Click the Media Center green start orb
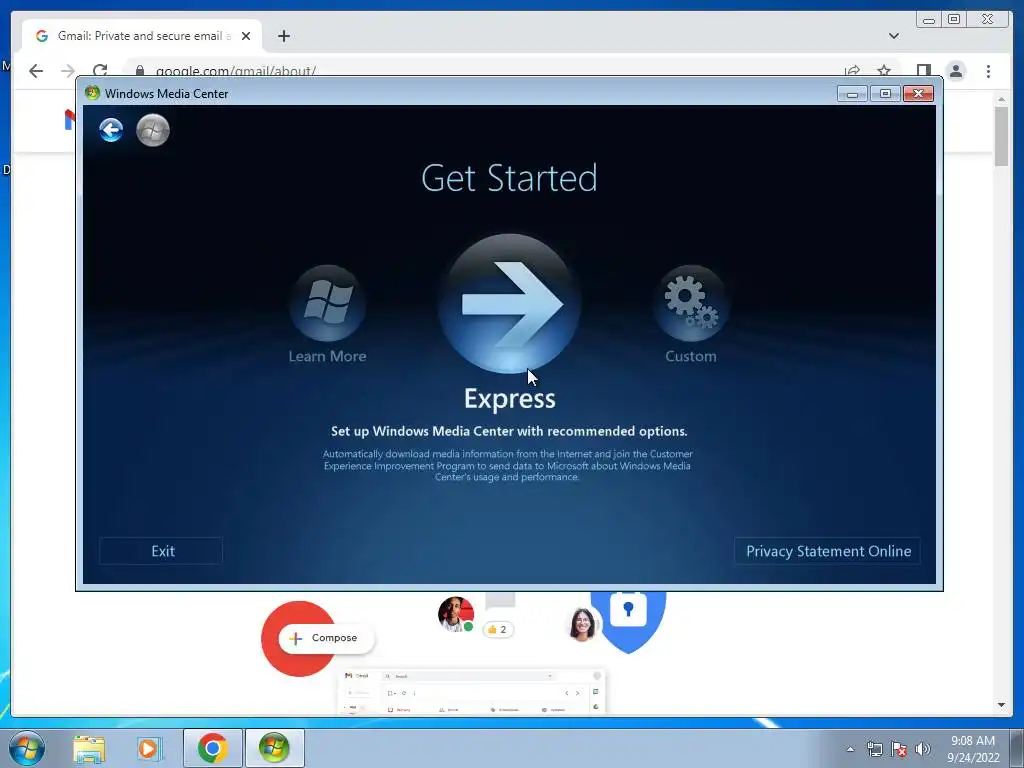Image resolution: width=1024 pixels, height=768 pixels. pyautogui.click(x=153, y=130)
